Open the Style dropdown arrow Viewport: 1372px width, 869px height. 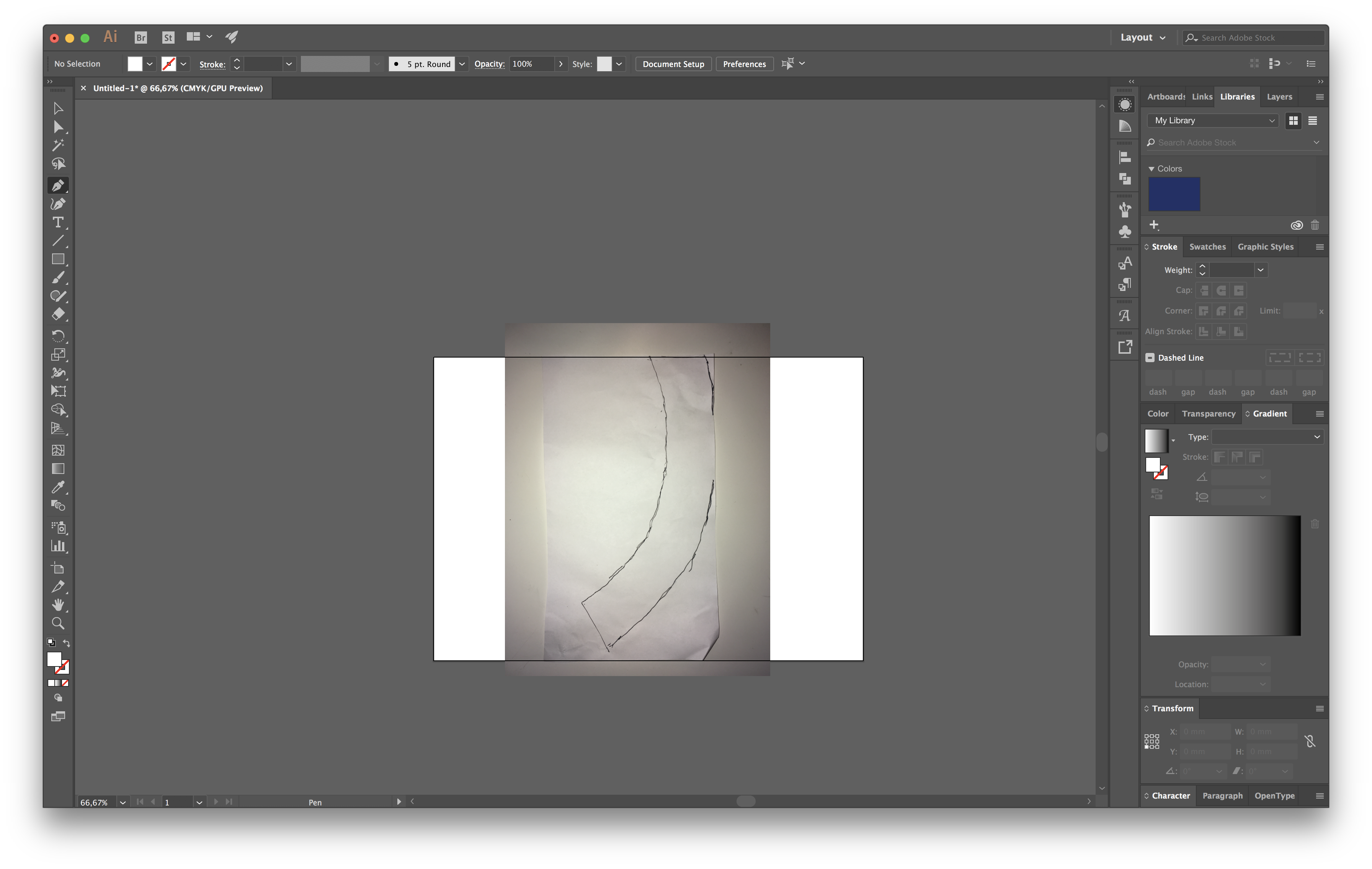tap(619, 64)
